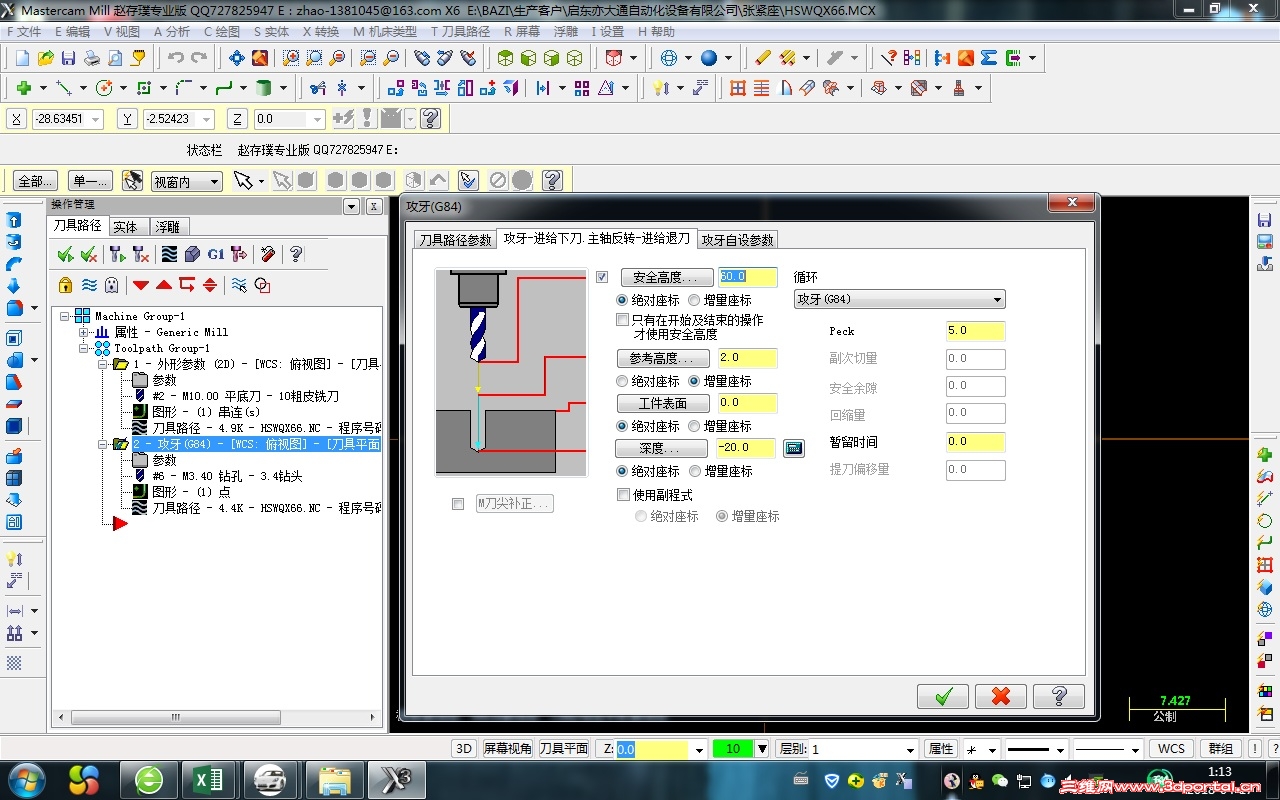Click the help question mark button in 攻牙(G84) dialog

tap(1058, 695)
